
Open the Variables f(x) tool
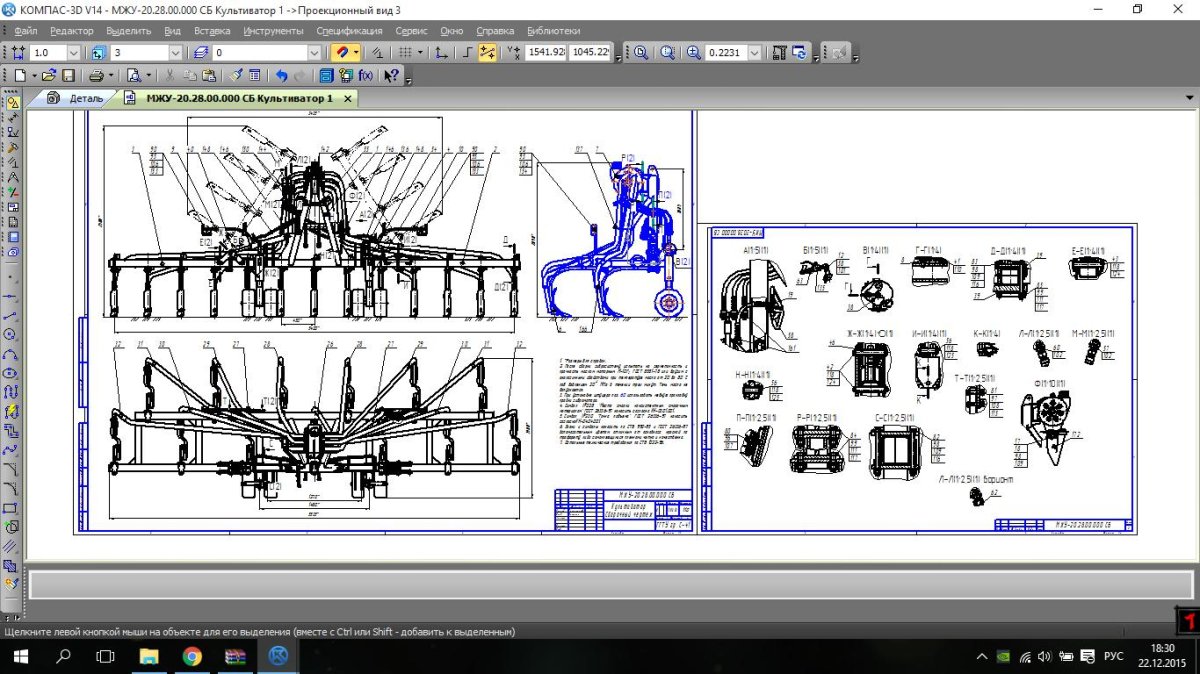366,75
